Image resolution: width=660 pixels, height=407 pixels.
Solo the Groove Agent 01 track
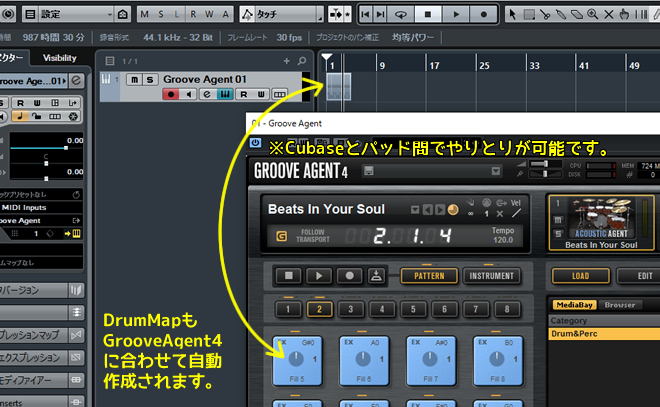pyautogui.click(x=150, y=80)
